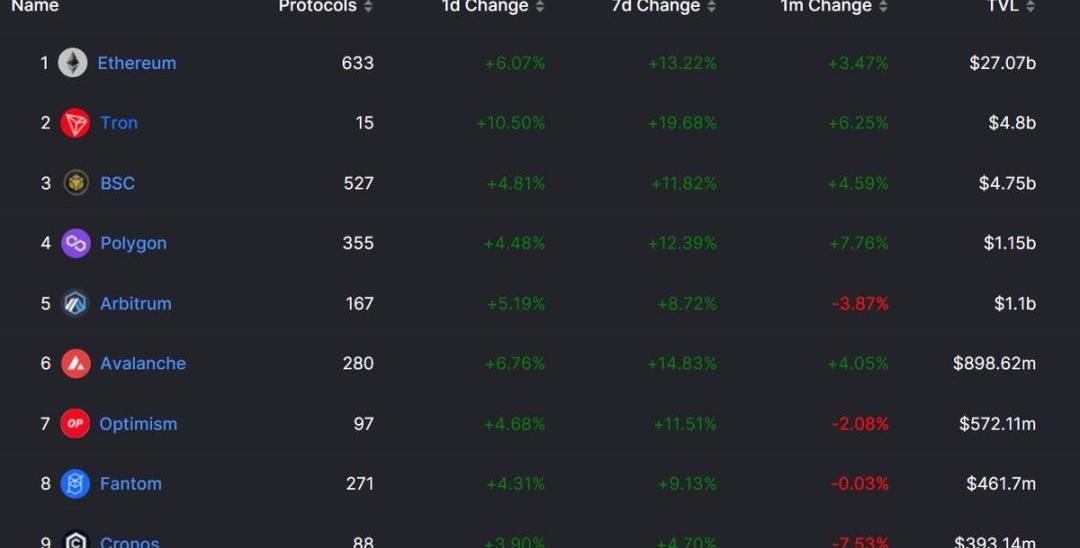Open the Optimism chain link

click(x=138, y=424)
